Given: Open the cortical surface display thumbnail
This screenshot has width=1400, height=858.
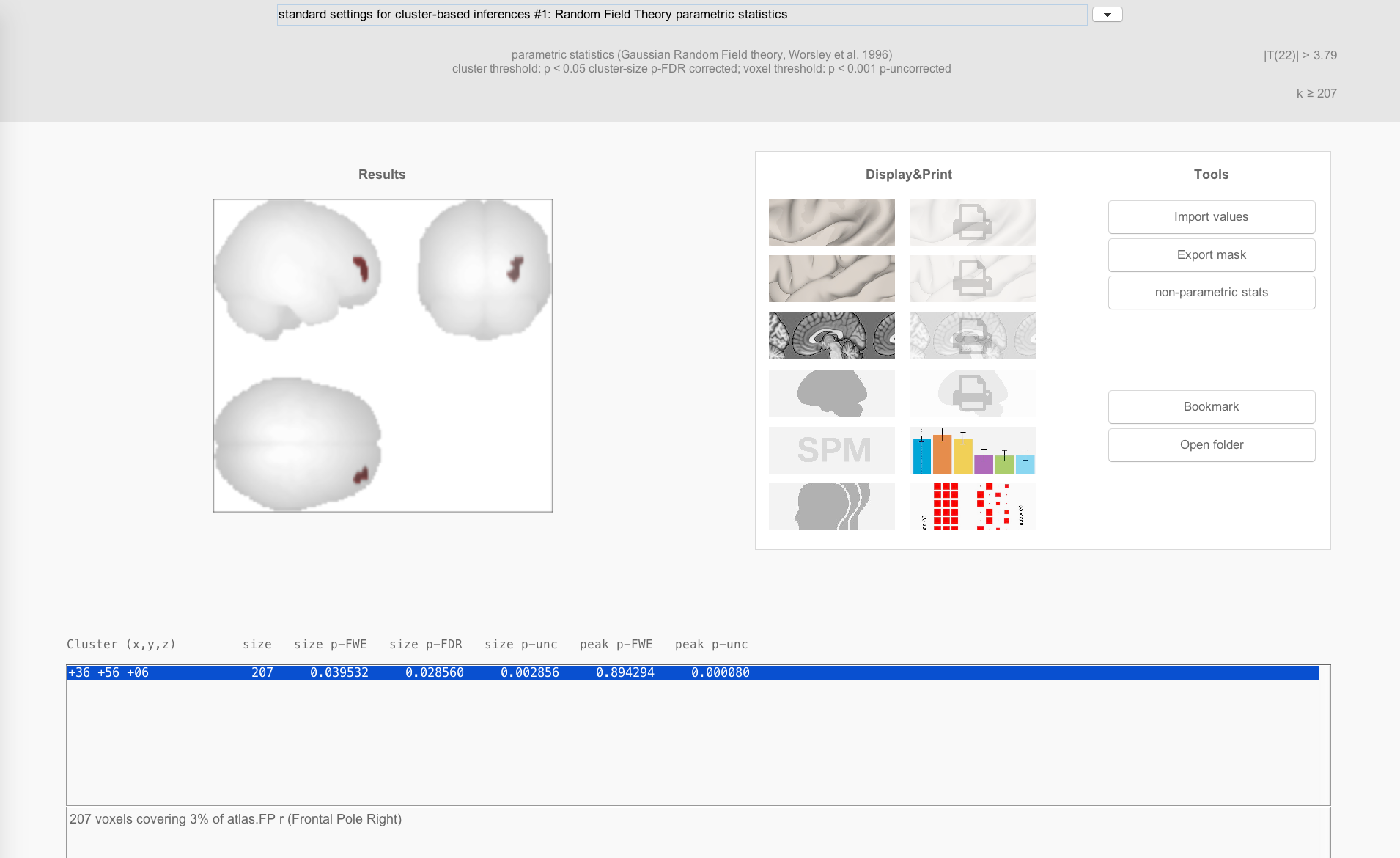Looking at the screenshot, I should (831, 222).
